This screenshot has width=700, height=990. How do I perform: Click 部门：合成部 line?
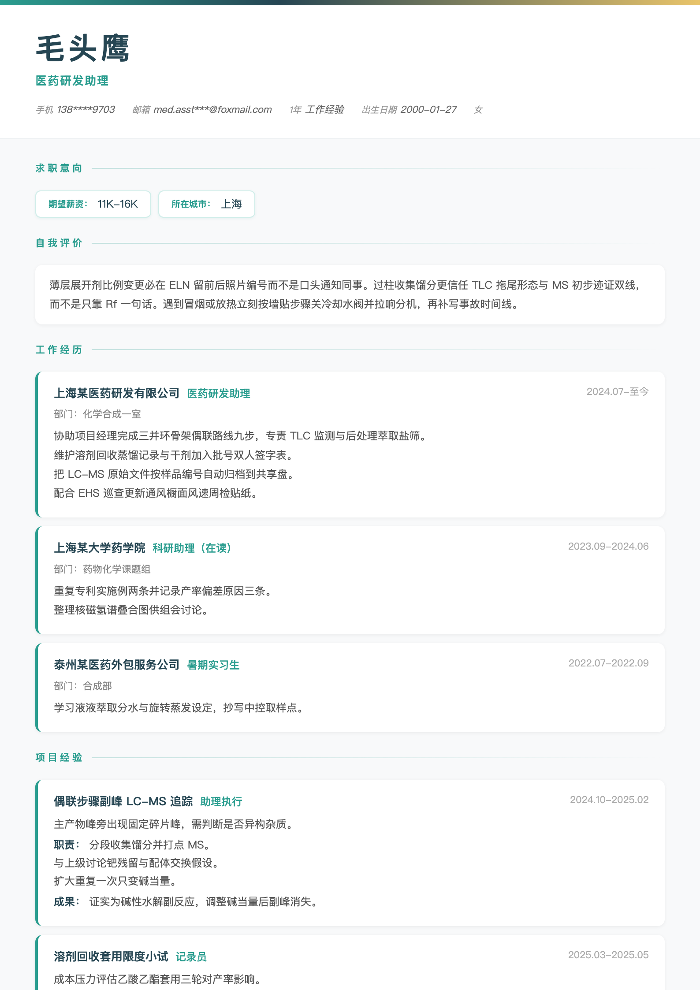[x=83, y=686]
